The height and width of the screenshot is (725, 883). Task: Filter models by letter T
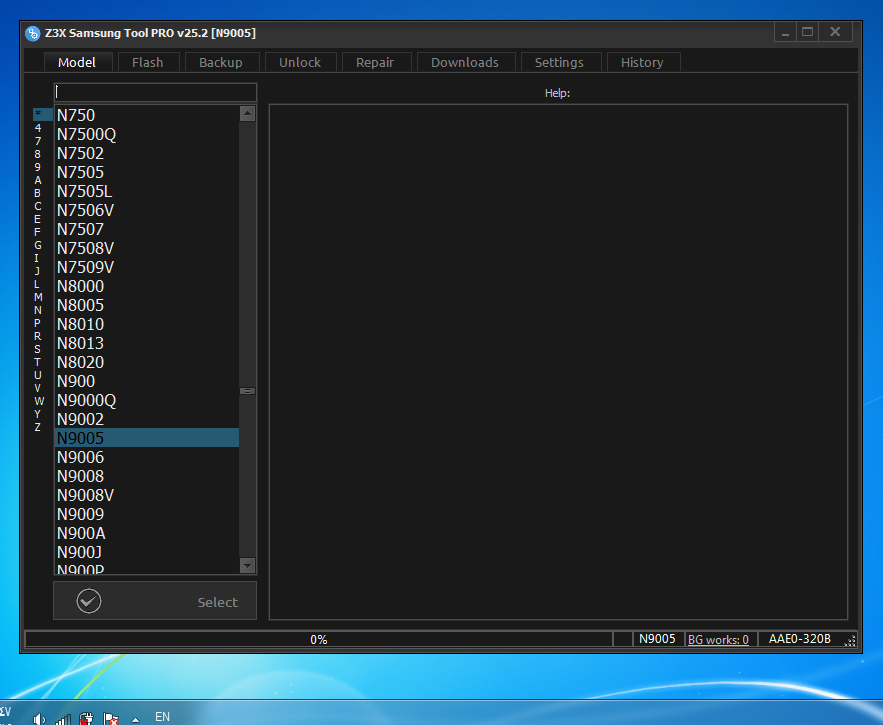pyautogui.click(x=38, y=362)
